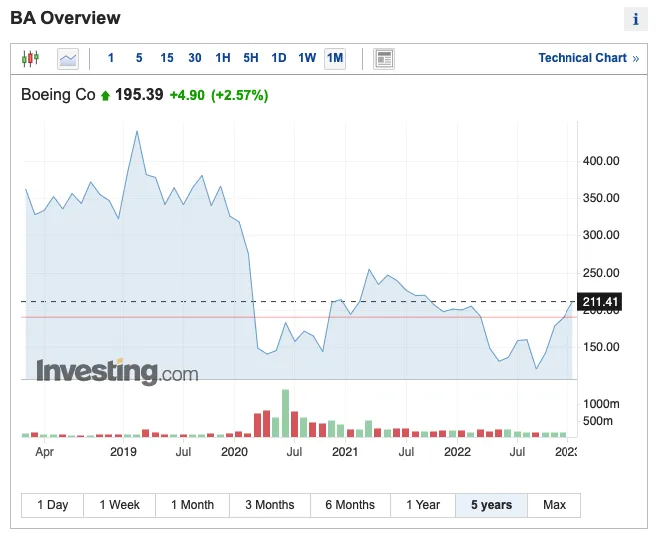Screen dimensions: 661x539
Task: Click the info icon beside BA Overview
Action: tap(636, 19)
